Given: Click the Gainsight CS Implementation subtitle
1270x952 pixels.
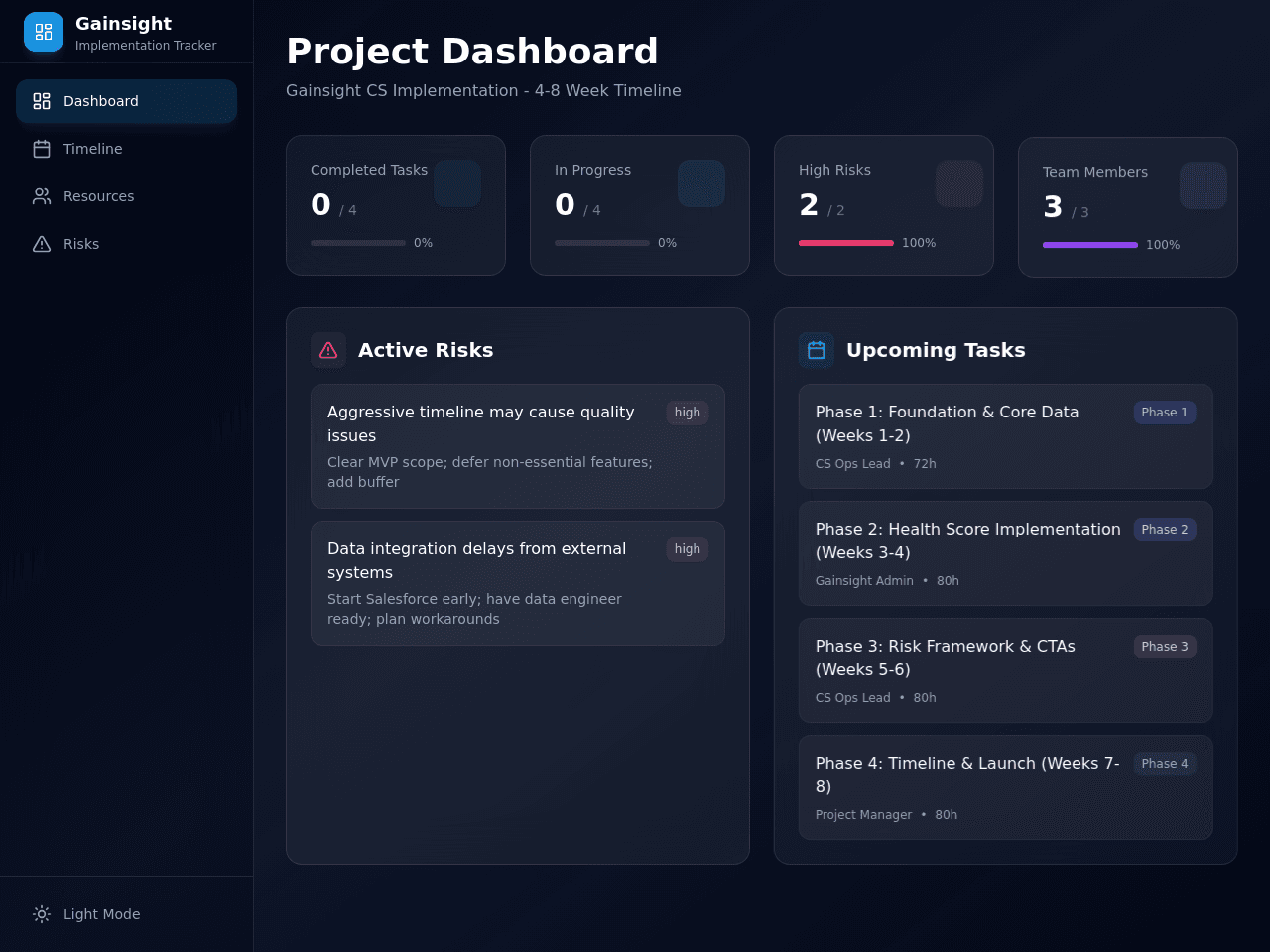Looking at the screenshot, I should (x=483, y=90).
